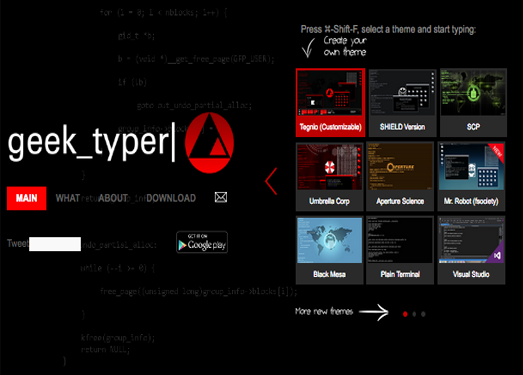This screenshot has width=523, height=375.
Task: Go to the DOWNLOAD menu item
Action: pos(171,198)
